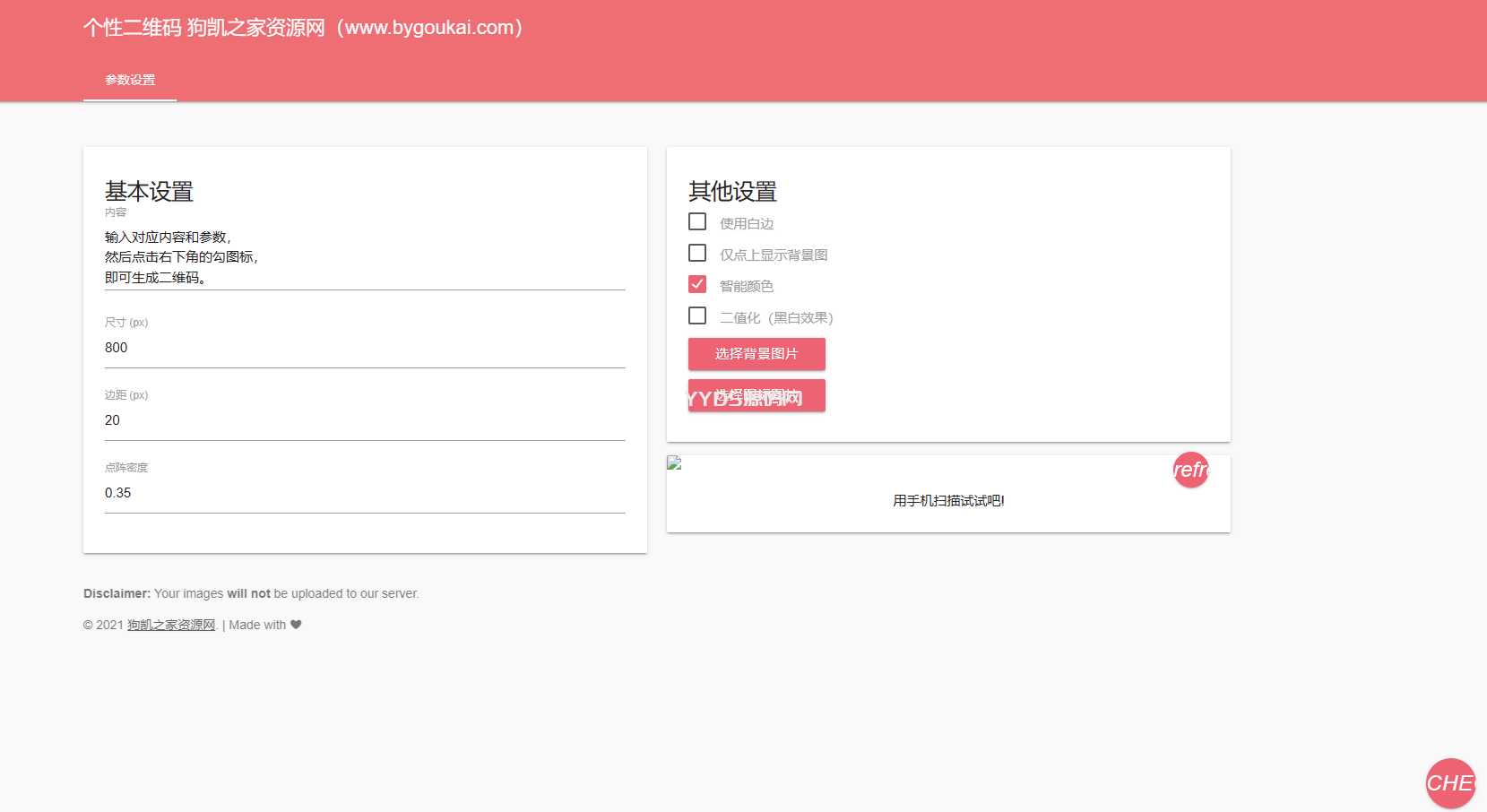Click the 用手机扫描试试吧! caption

pos(948,501)
